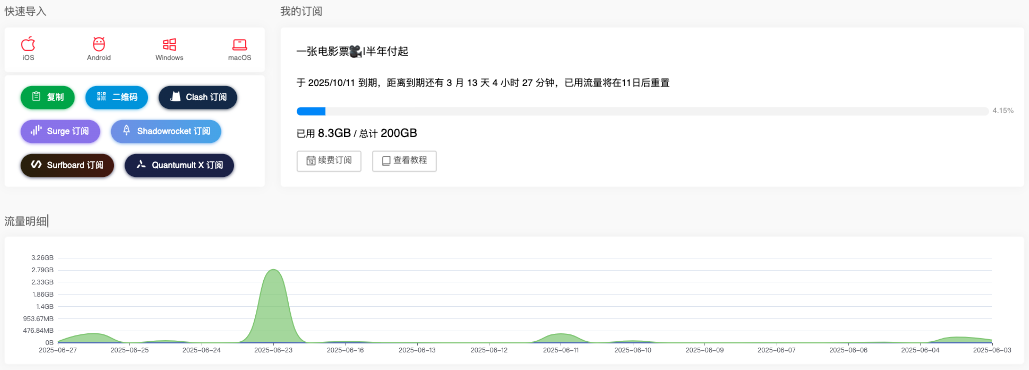Click the Shadowrocket 订阅 button
This screenshot has height=370, width=1029.
pyautogui.click(x=166, y=131)
